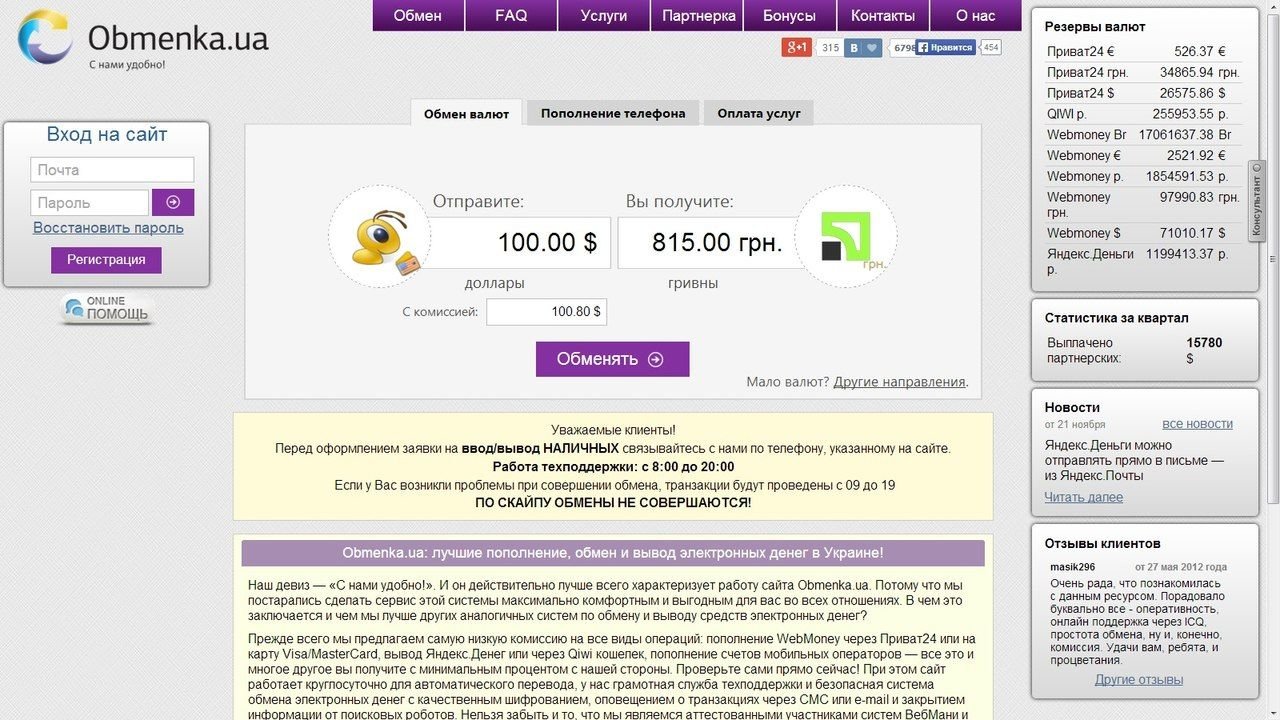Click the гривны label under amount
This screenshot has width=1280, height=720.
(693, 283)
